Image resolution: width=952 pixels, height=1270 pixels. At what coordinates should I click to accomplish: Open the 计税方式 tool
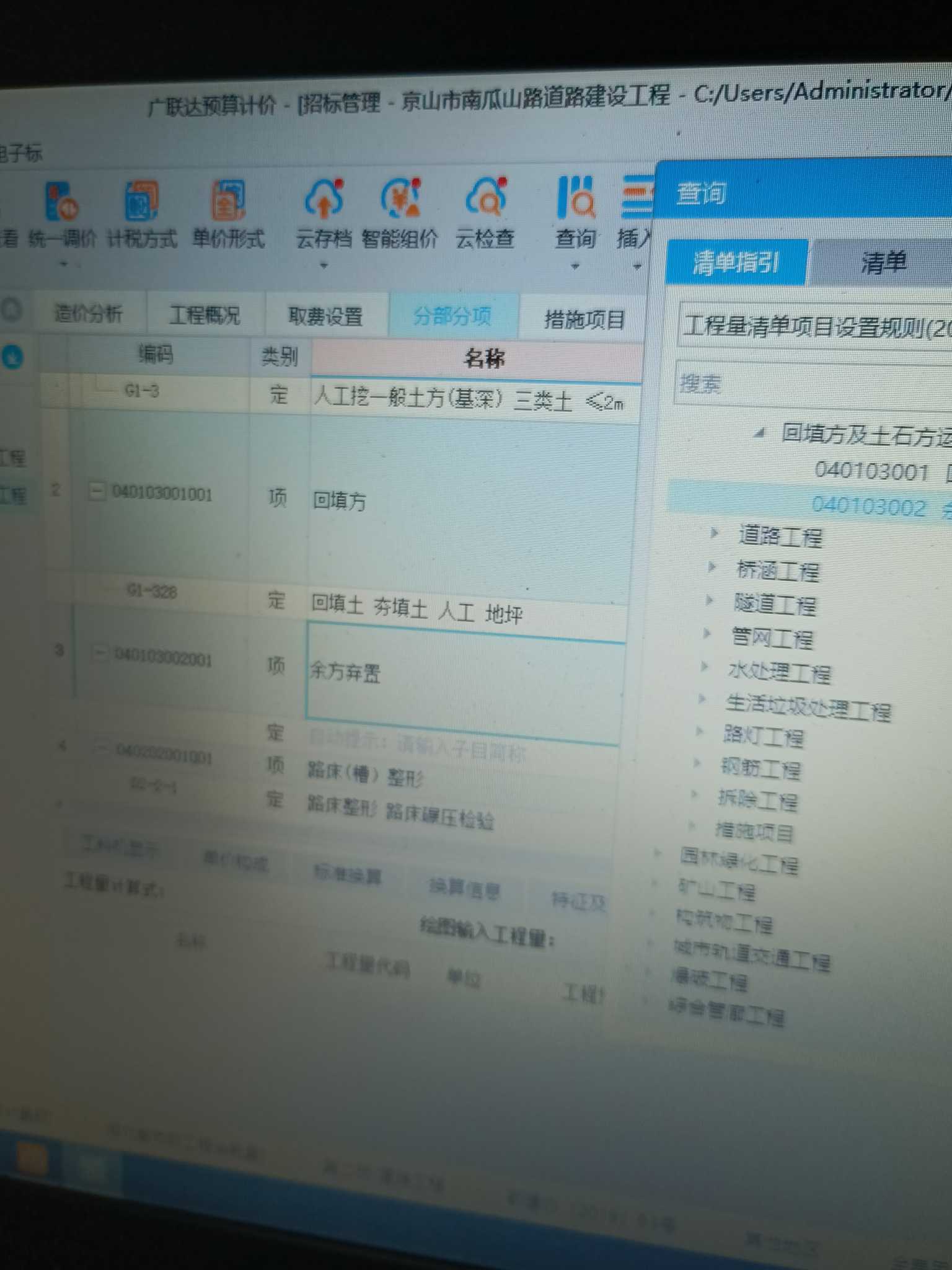(141, 201)
